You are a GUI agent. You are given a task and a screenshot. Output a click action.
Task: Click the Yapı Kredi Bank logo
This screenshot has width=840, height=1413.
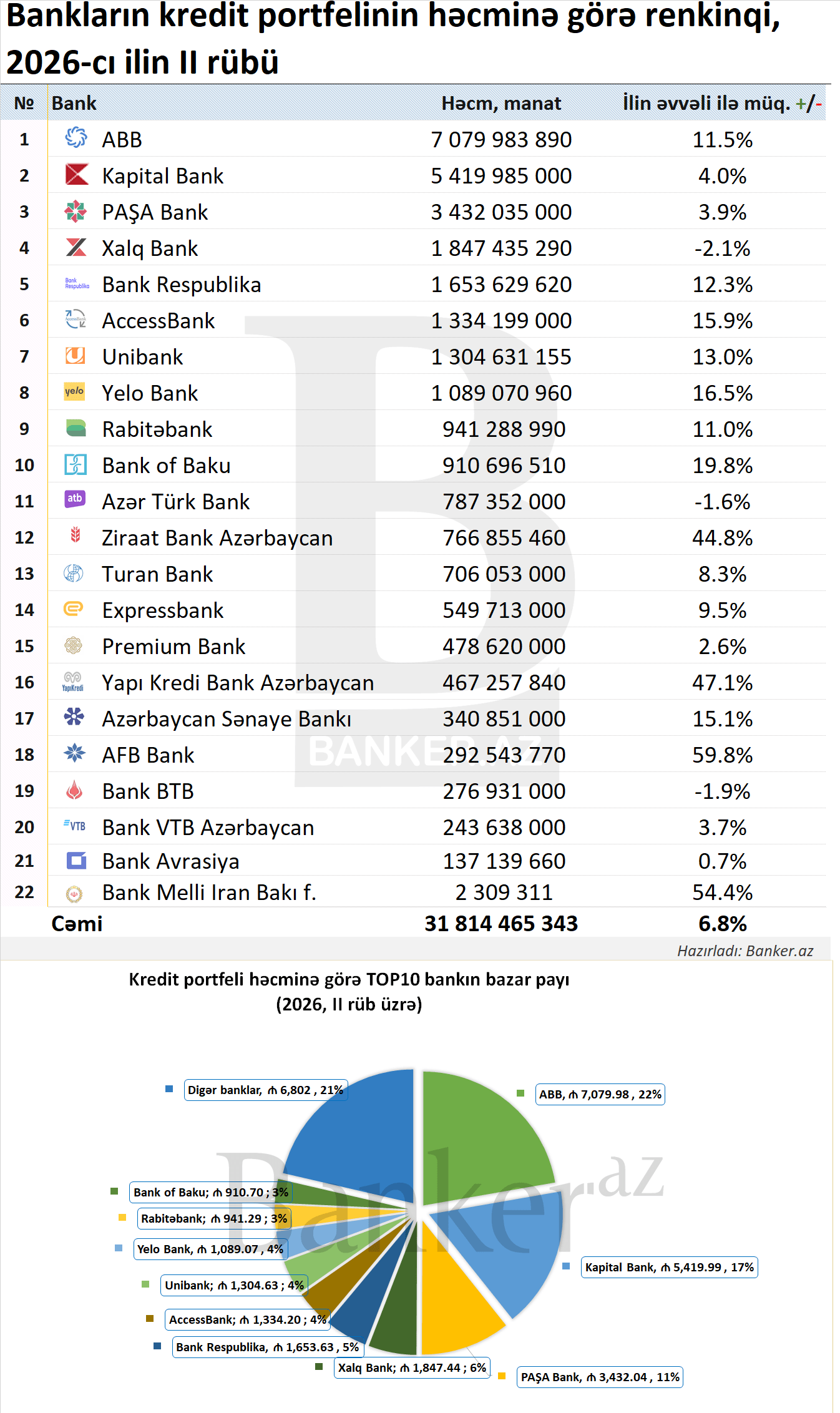point(72,682)
